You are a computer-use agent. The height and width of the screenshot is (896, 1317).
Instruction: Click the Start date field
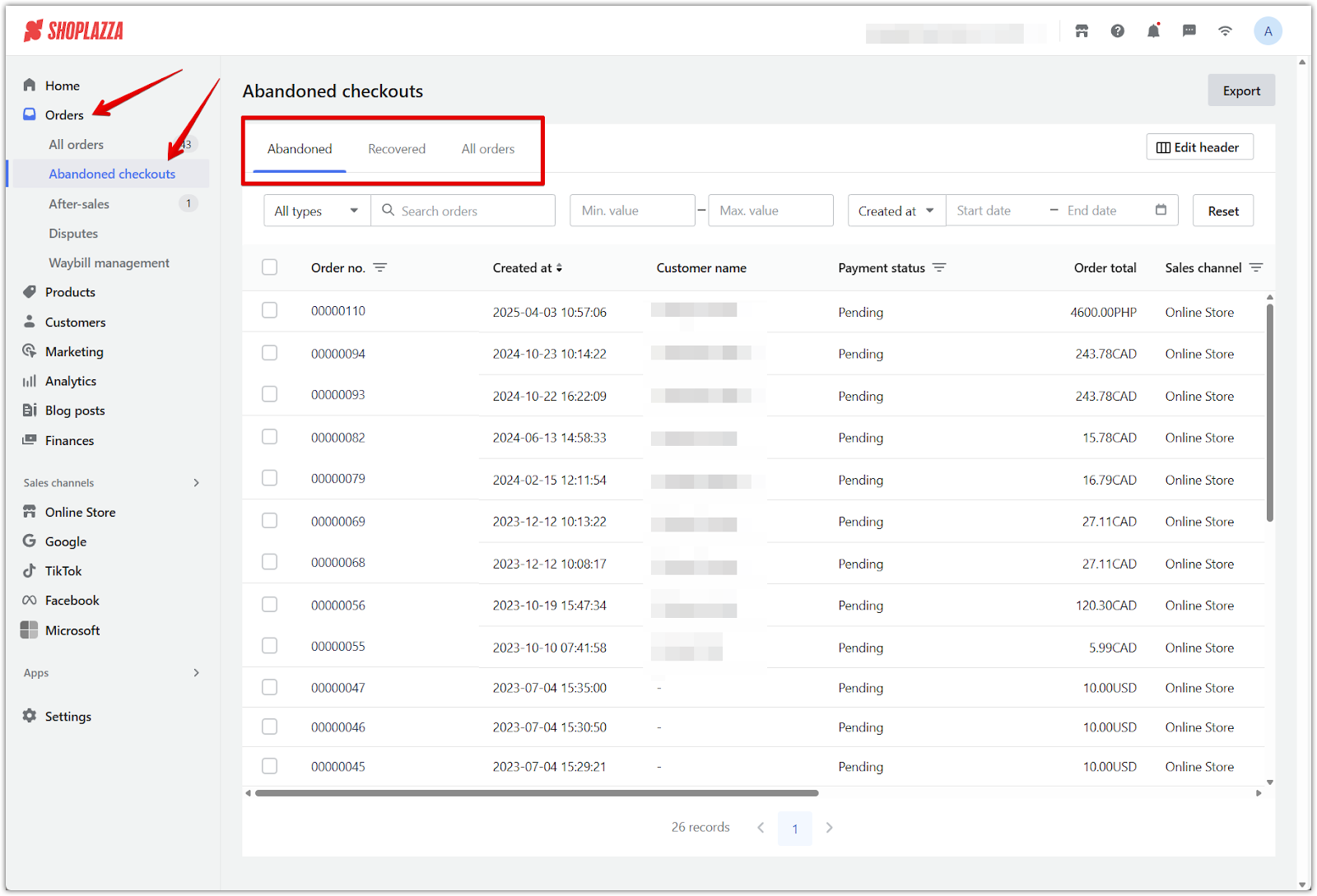[x=996, y=211]
